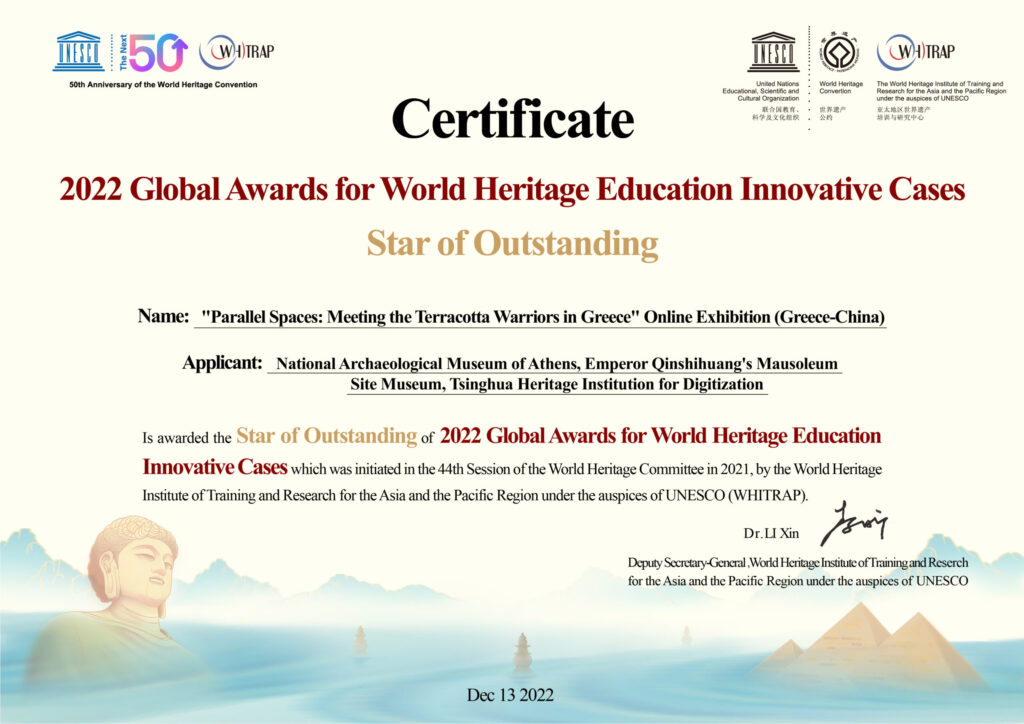Click the small 'World Heritage Convention' caption under the emblem
This screenshot has width=1024, height=724.
pos(841,87)
